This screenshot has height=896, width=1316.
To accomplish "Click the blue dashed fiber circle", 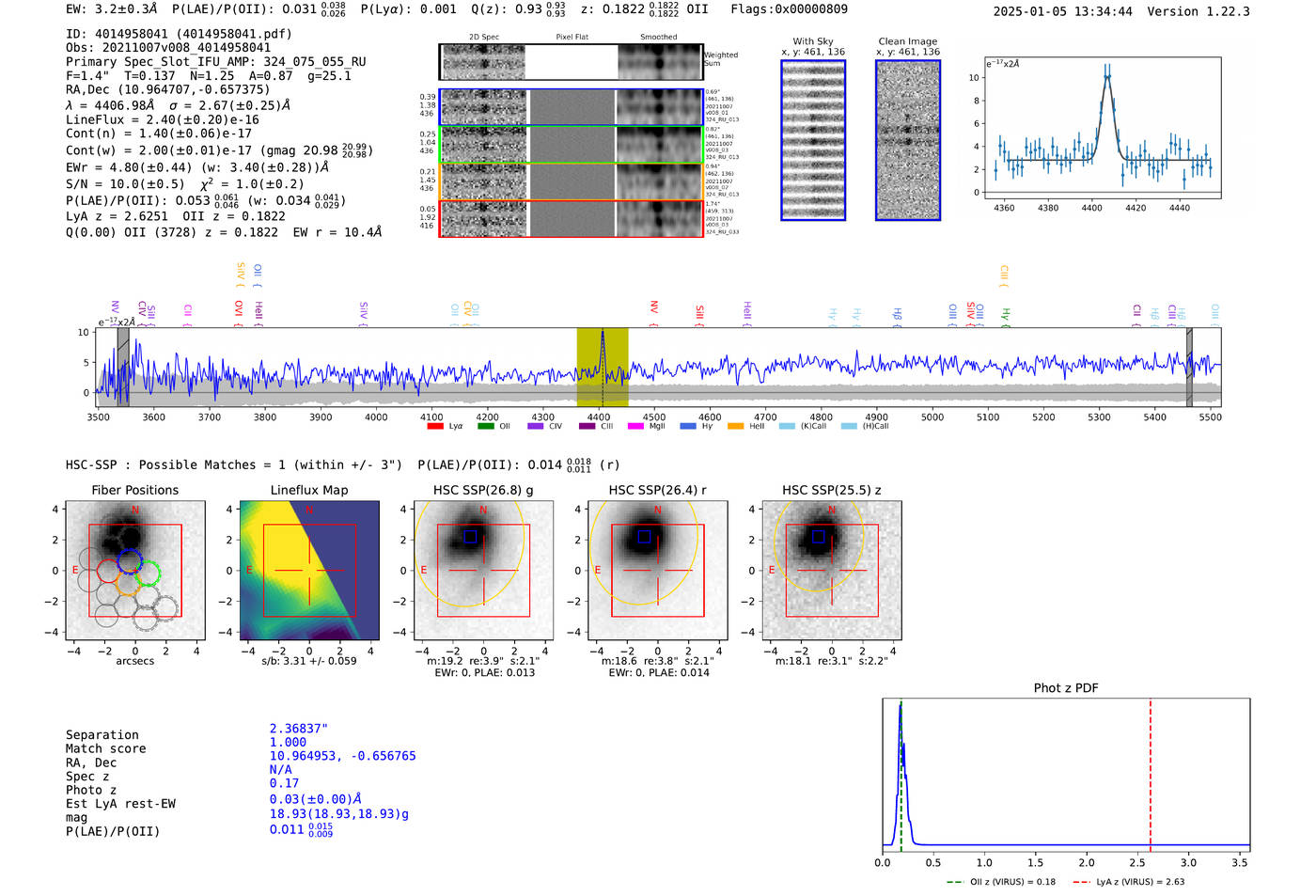I will point(130,561).
